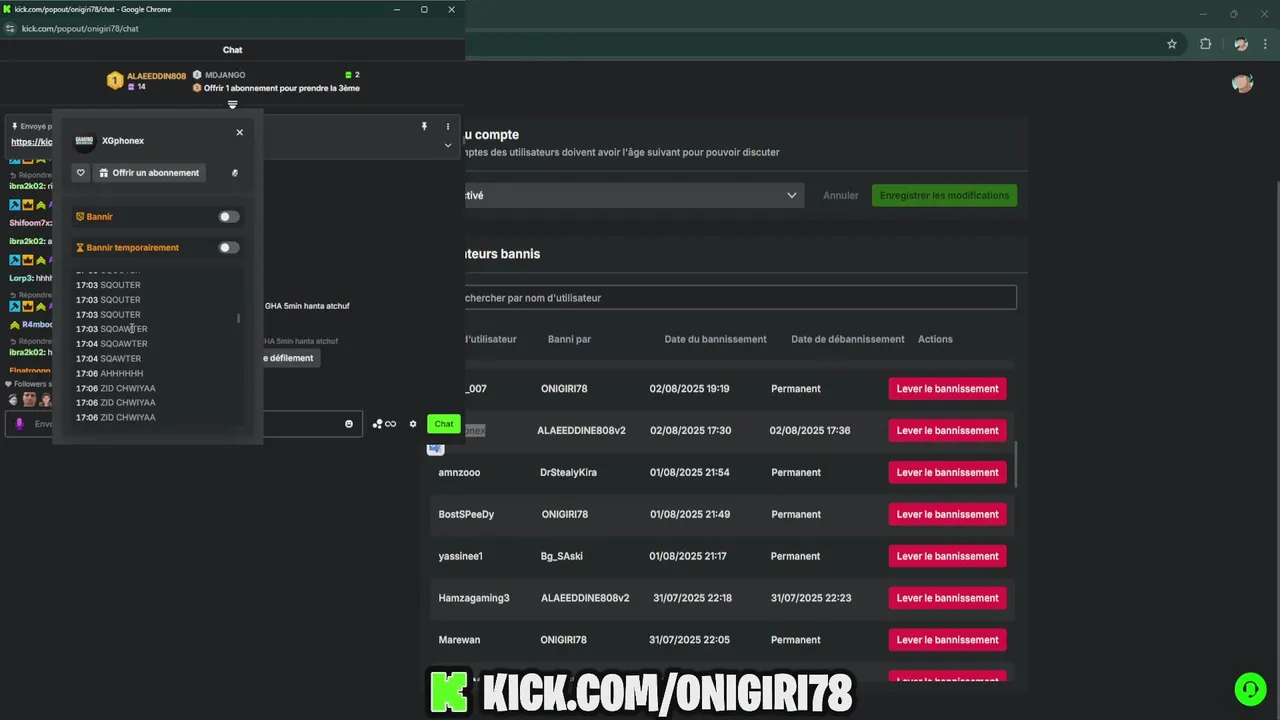Click the green Chat send button
Viewport: 1280px width, 720px height.
[x=444, y=424]
